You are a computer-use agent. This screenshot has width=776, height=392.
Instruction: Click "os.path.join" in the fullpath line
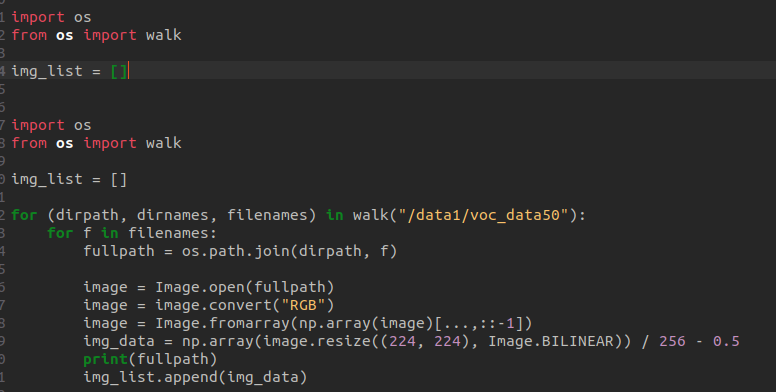click(236, 251)
